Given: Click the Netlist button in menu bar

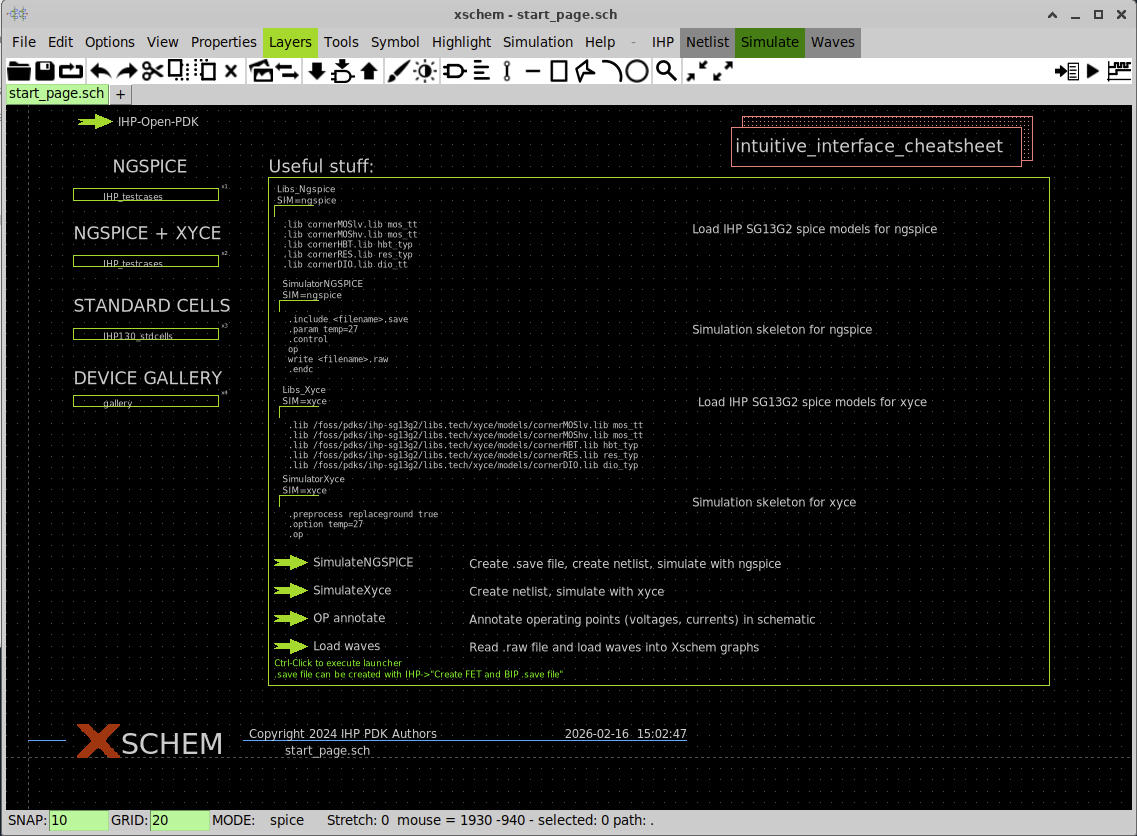Looking at the screenshot, I should coord(707,42).
